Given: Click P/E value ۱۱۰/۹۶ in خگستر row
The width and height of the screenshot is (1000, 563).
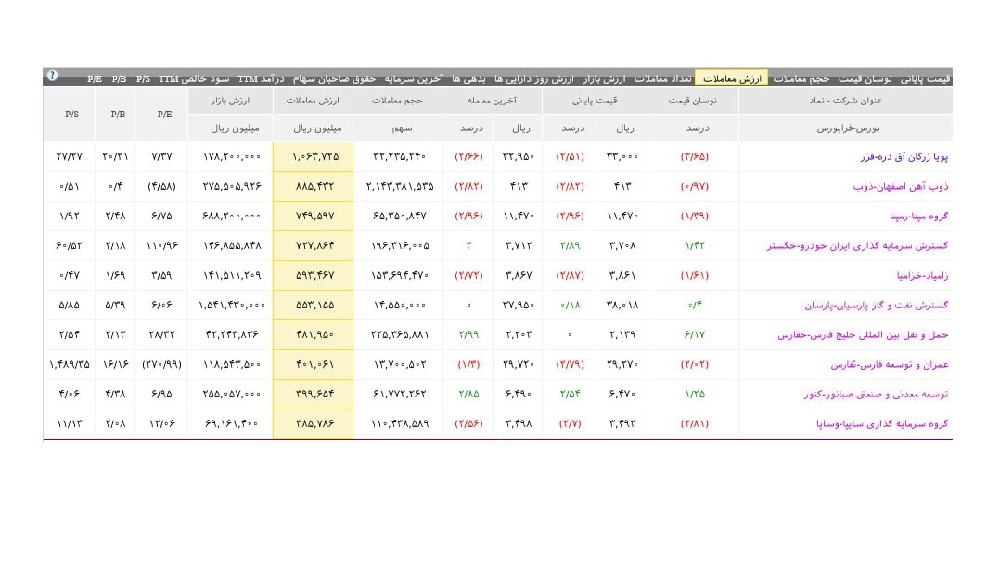Looking at the screenshot, I should pyautogui.click(x=162, y=245).
